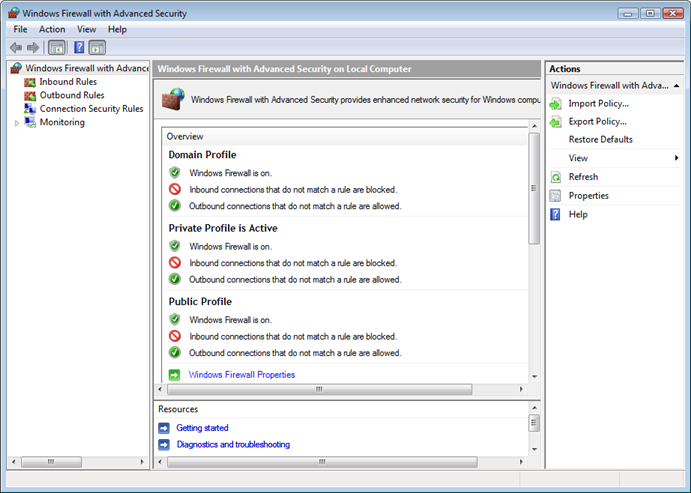Open the Diagnostics and troubleshooting link
The image size is (691, 493).
[233, 445]
